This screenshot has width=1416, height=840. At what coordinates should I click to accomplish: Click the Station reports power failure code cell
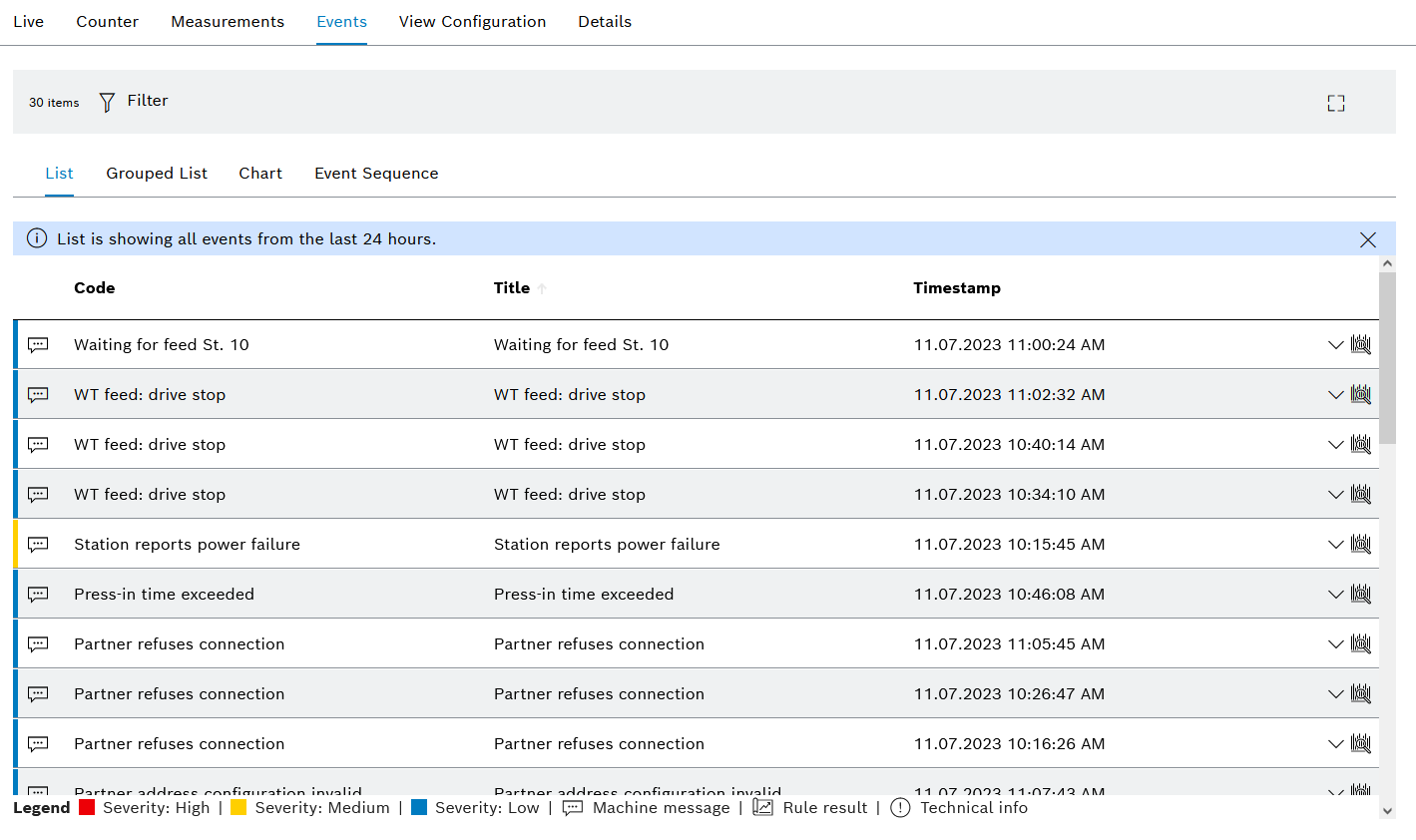[188, 545]
